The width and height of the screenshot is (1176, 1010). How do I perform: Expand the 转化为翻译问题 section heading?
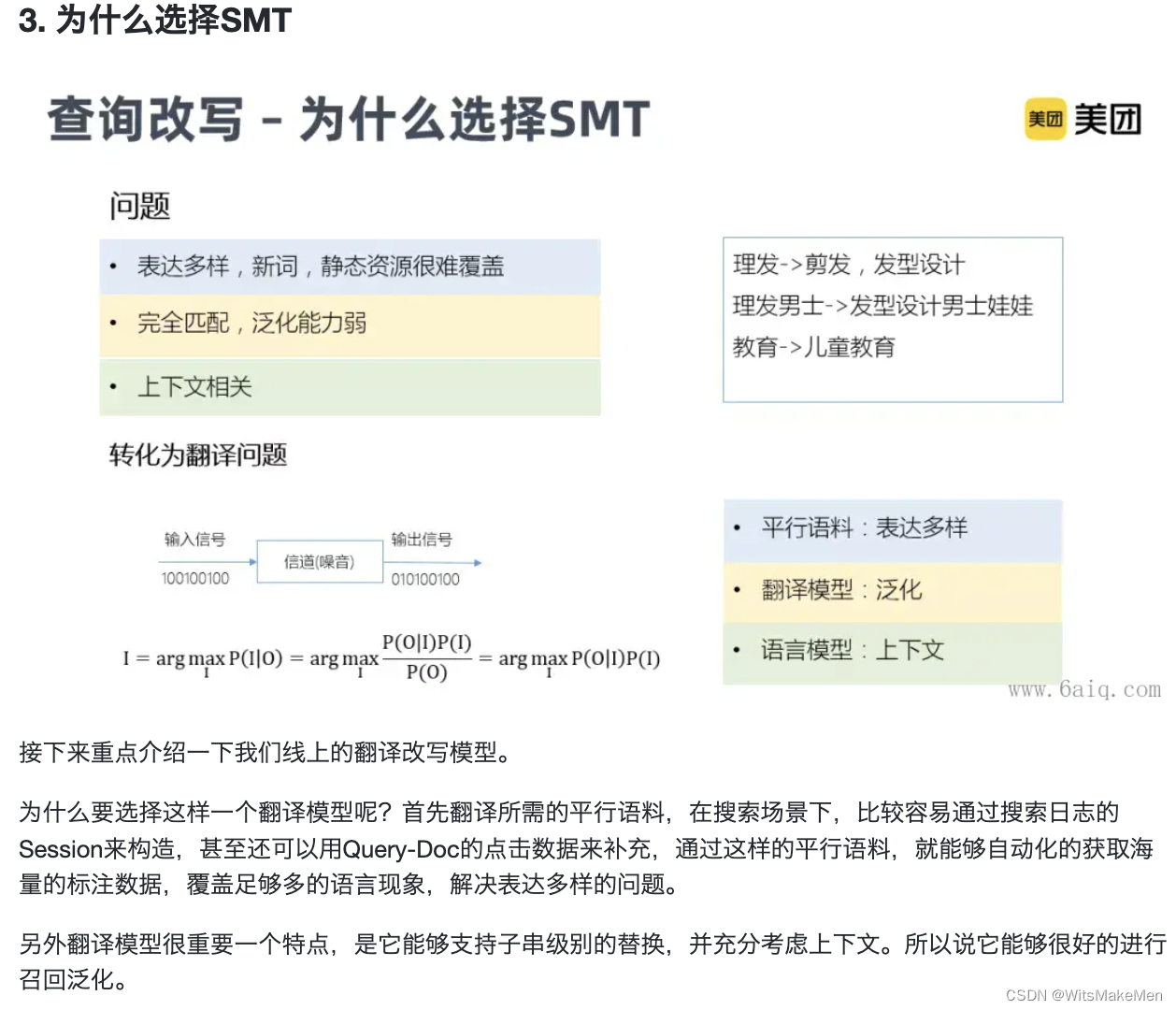pyautogui.click(x=197, y=456)
